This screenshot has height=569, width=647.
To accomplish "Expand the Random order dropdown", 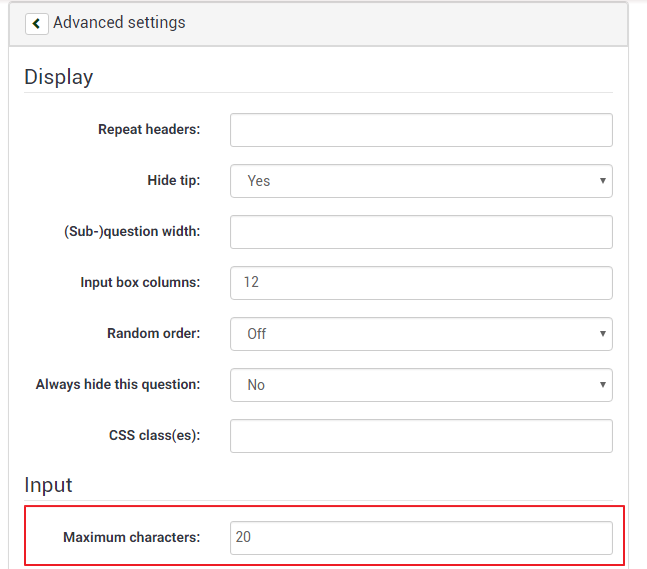I will [x=420, y=334].
